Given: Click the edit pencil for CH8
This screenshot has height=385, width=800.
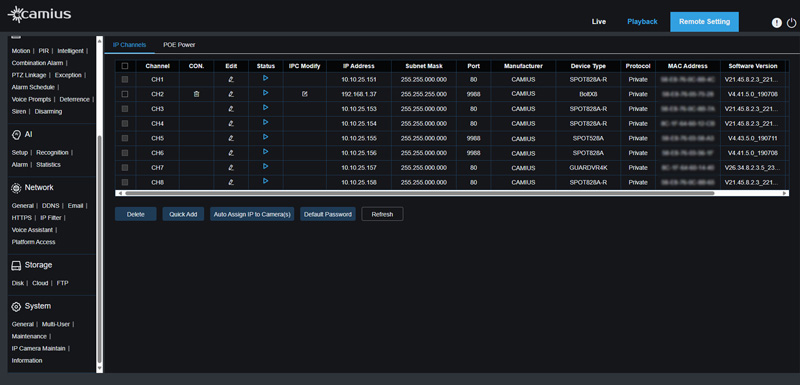Looking at the screenshot, I should coord(231,182).
